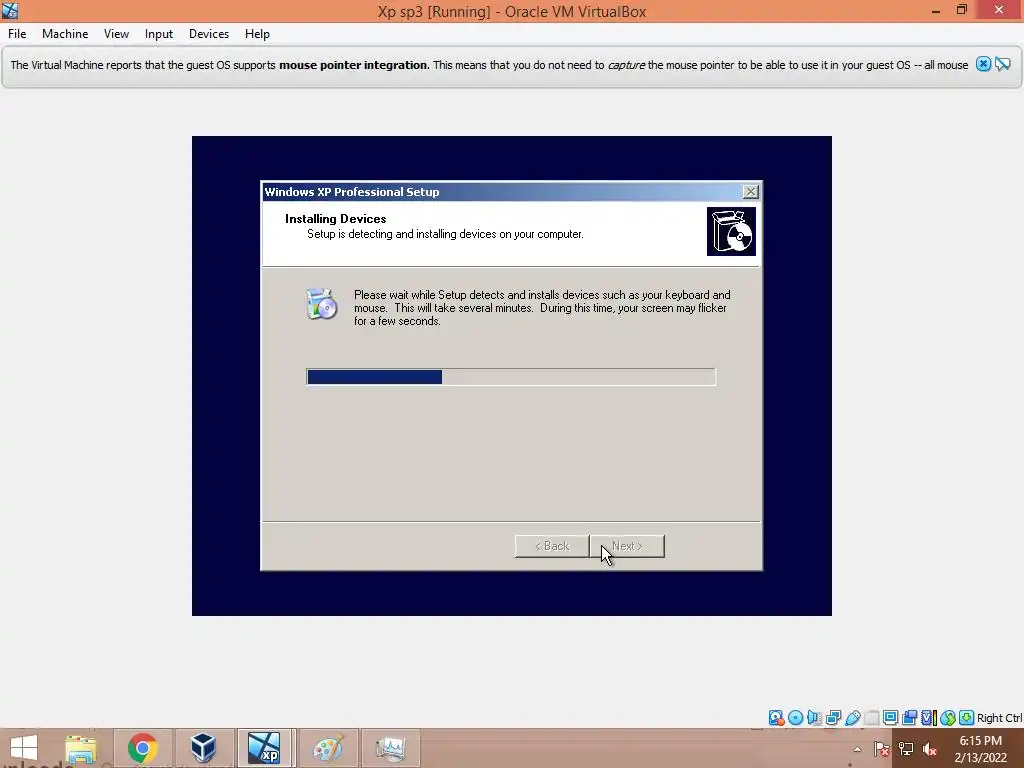
Task: Open the Help menu
Action: click(257, 34)
